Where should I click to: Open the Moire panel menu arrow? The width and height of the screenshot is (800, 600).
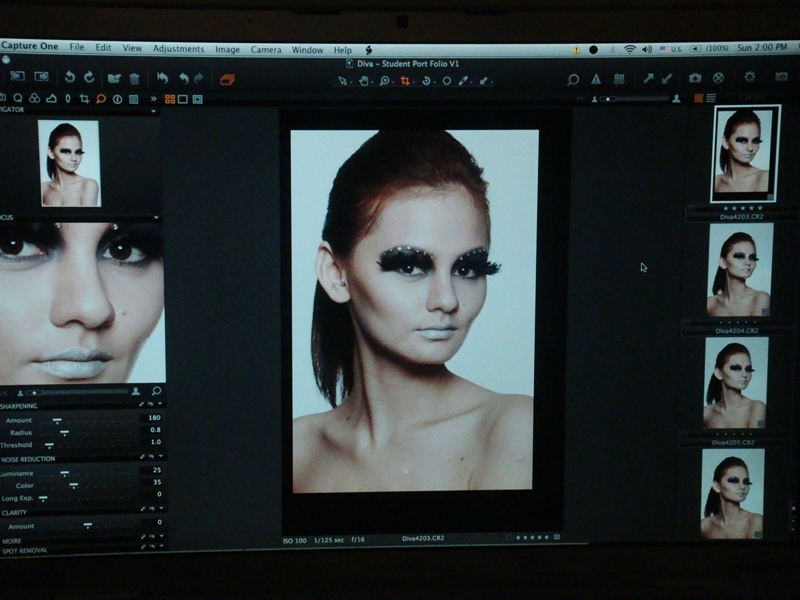(x=161, y=537)
